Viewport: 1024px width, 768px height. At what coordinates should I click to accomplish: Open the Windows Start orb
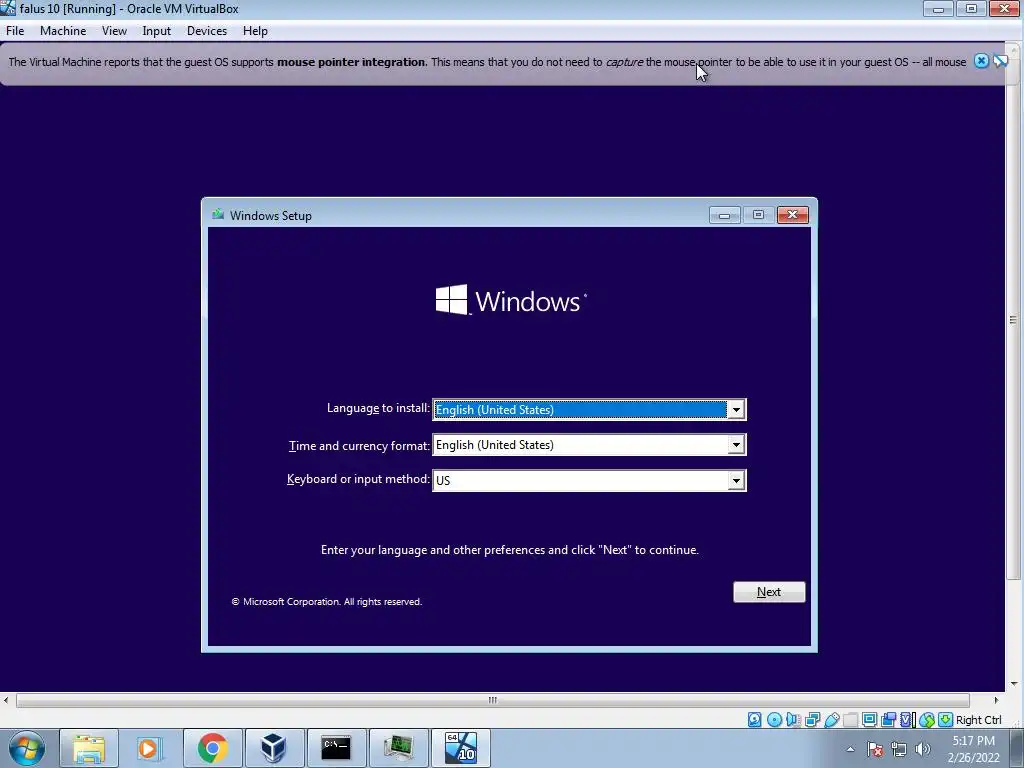(27, 748)
